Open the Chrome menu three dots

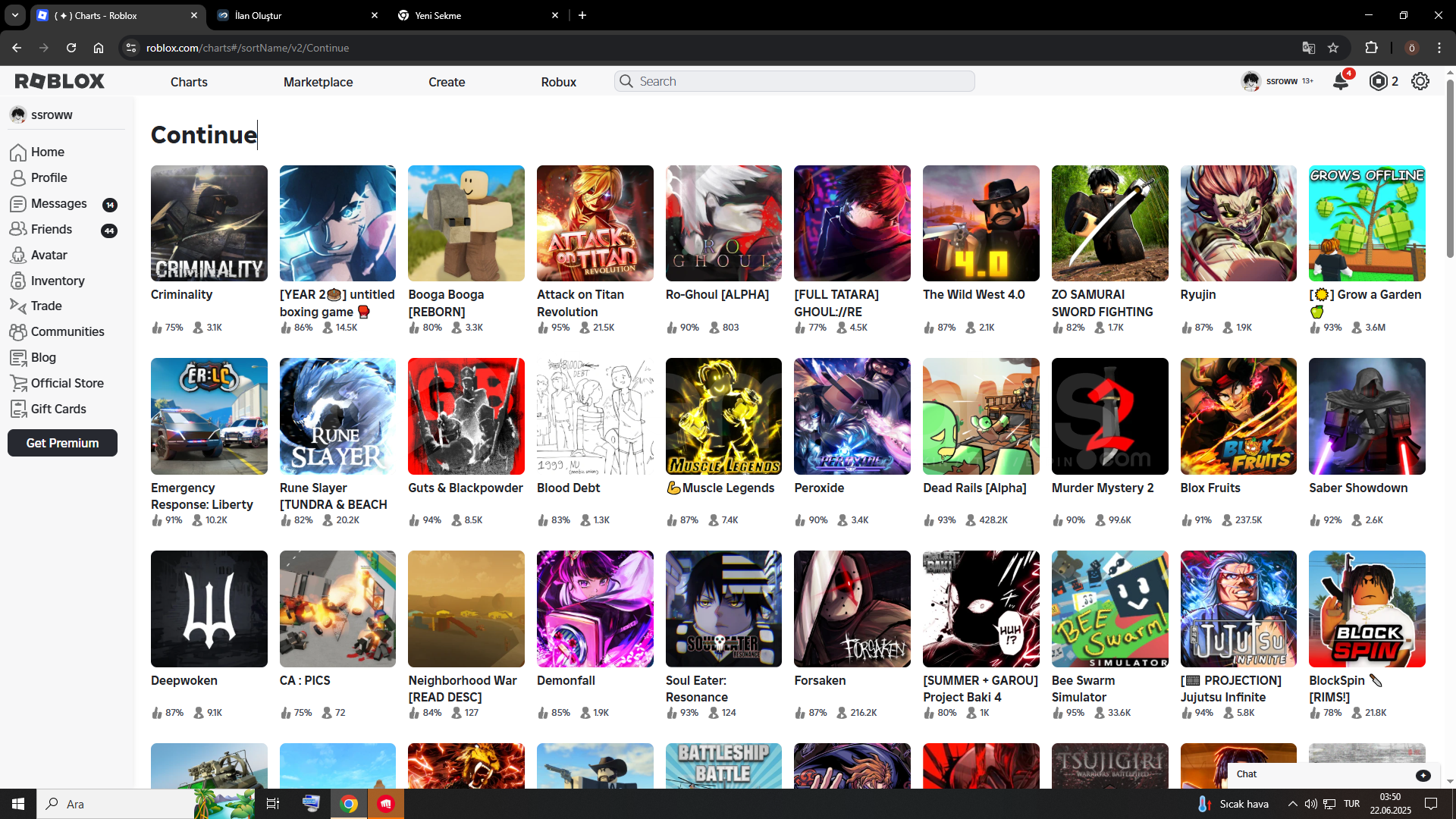tap(1439, 48)
